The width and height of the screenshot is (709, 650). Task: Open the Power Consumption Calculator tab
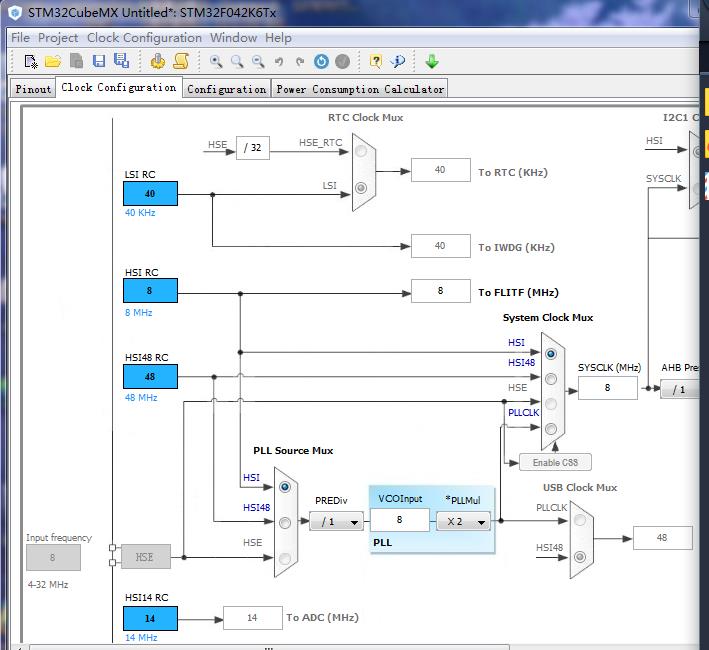[x=359, y=89]
